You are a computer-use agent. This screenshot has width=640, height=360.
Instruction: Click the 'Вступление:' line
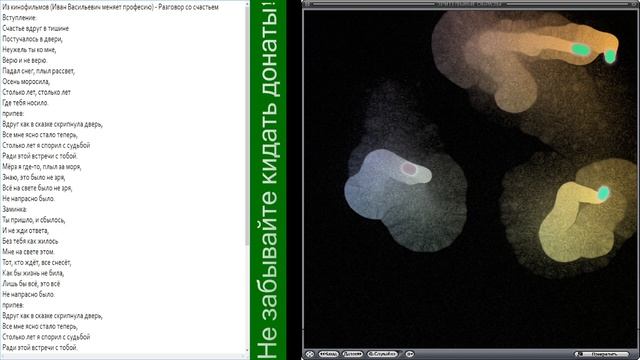[x=20, y=18]
